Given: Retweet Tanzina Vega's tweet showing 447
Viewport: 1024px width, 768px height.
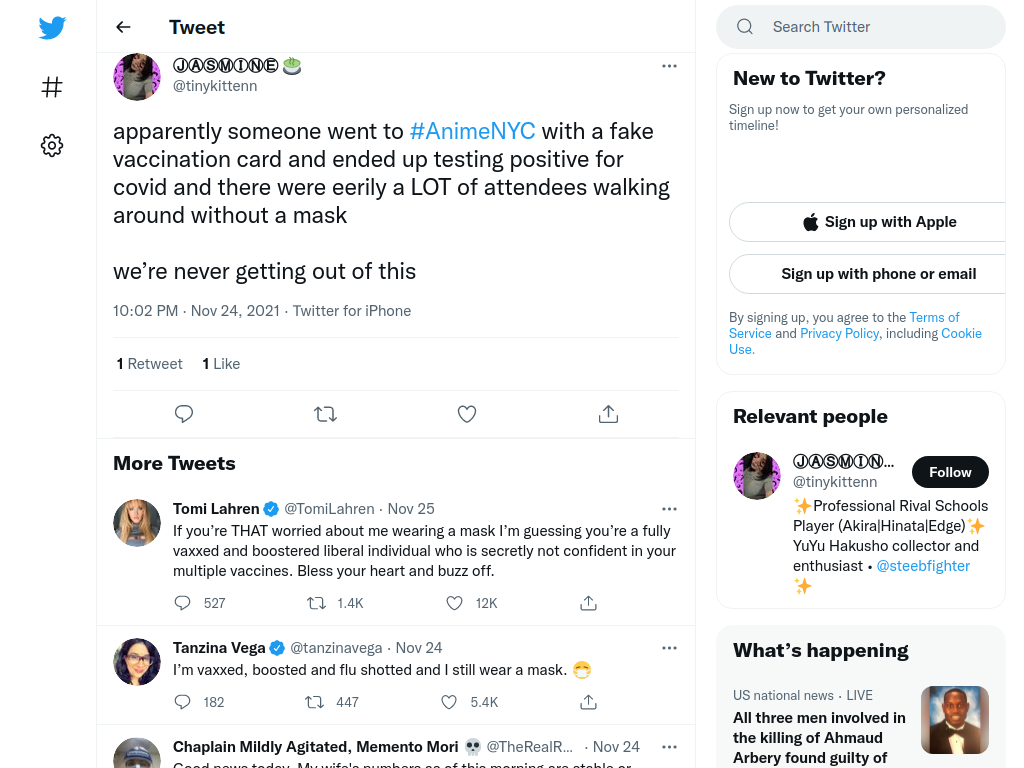Looking at the screenshot, I should 315,702.
